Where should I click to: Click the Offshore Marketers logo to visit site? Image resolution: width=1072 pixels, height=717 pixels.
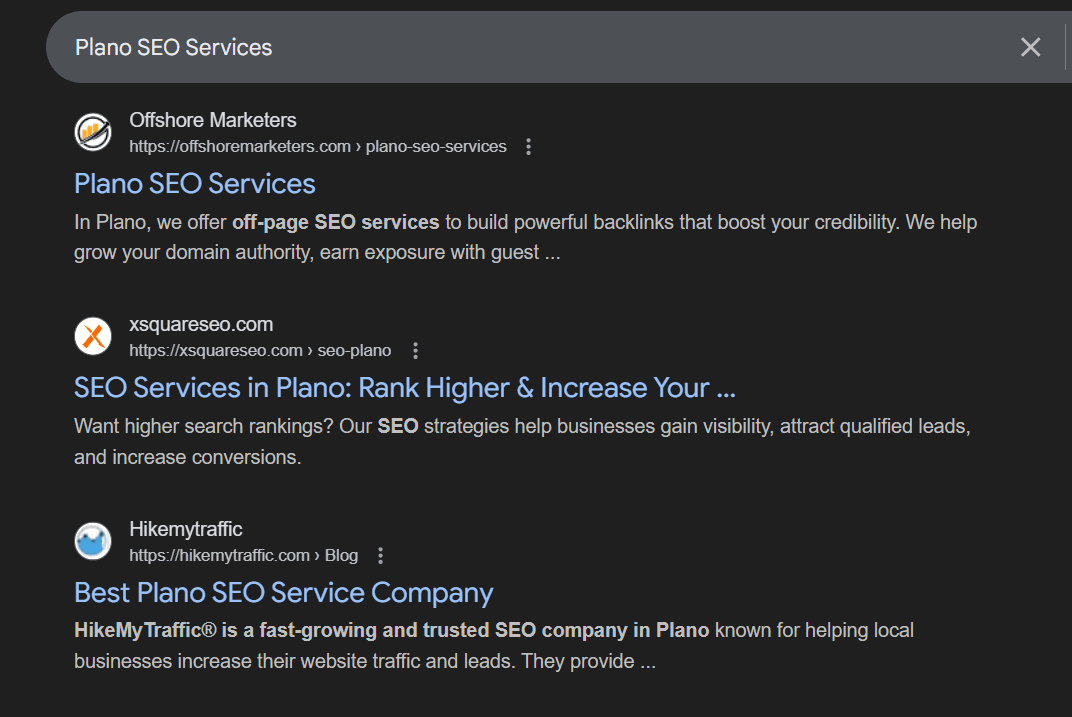[92, 132]
